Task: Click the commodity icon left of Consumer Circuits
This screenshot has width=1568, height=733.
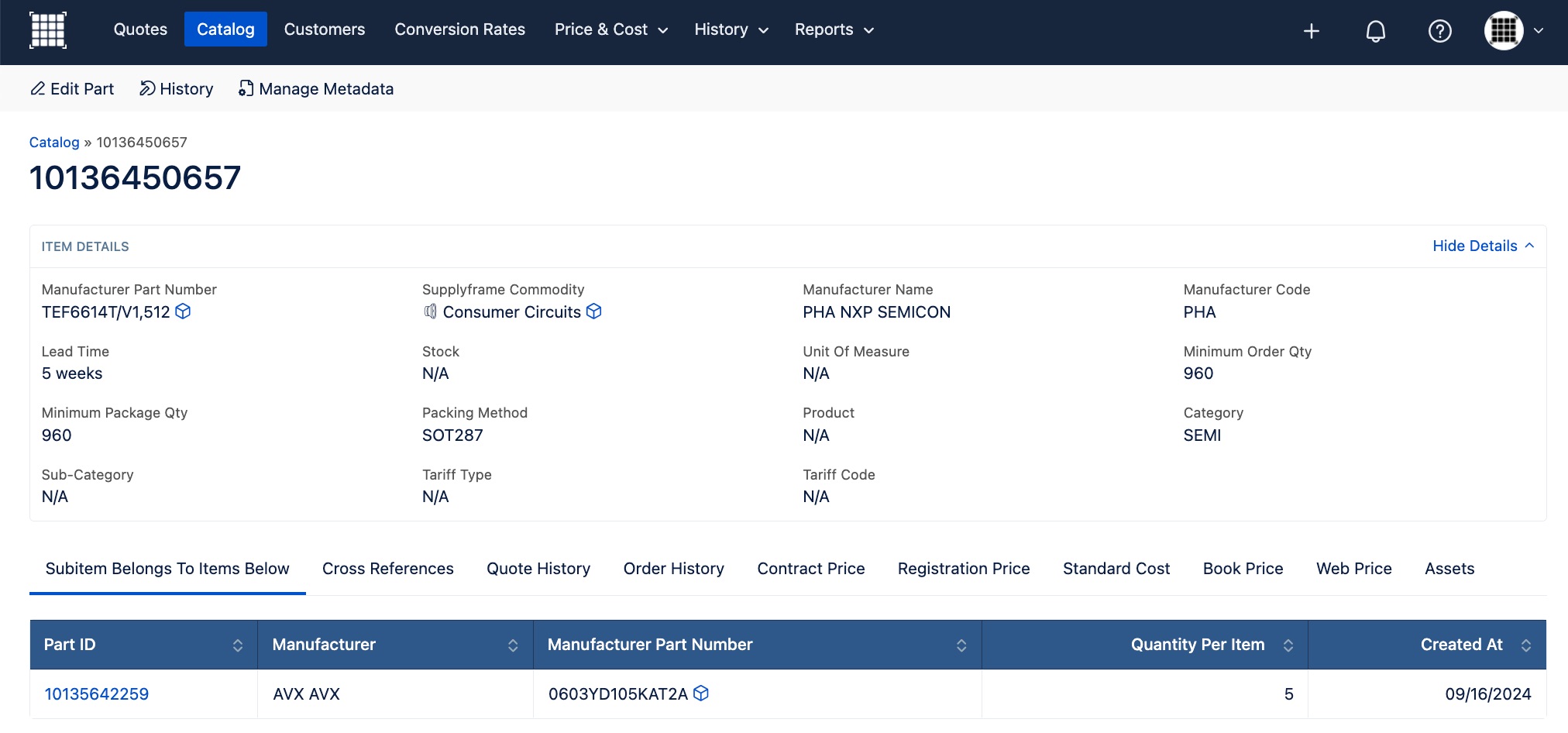Action: click(x=431, y=311)
